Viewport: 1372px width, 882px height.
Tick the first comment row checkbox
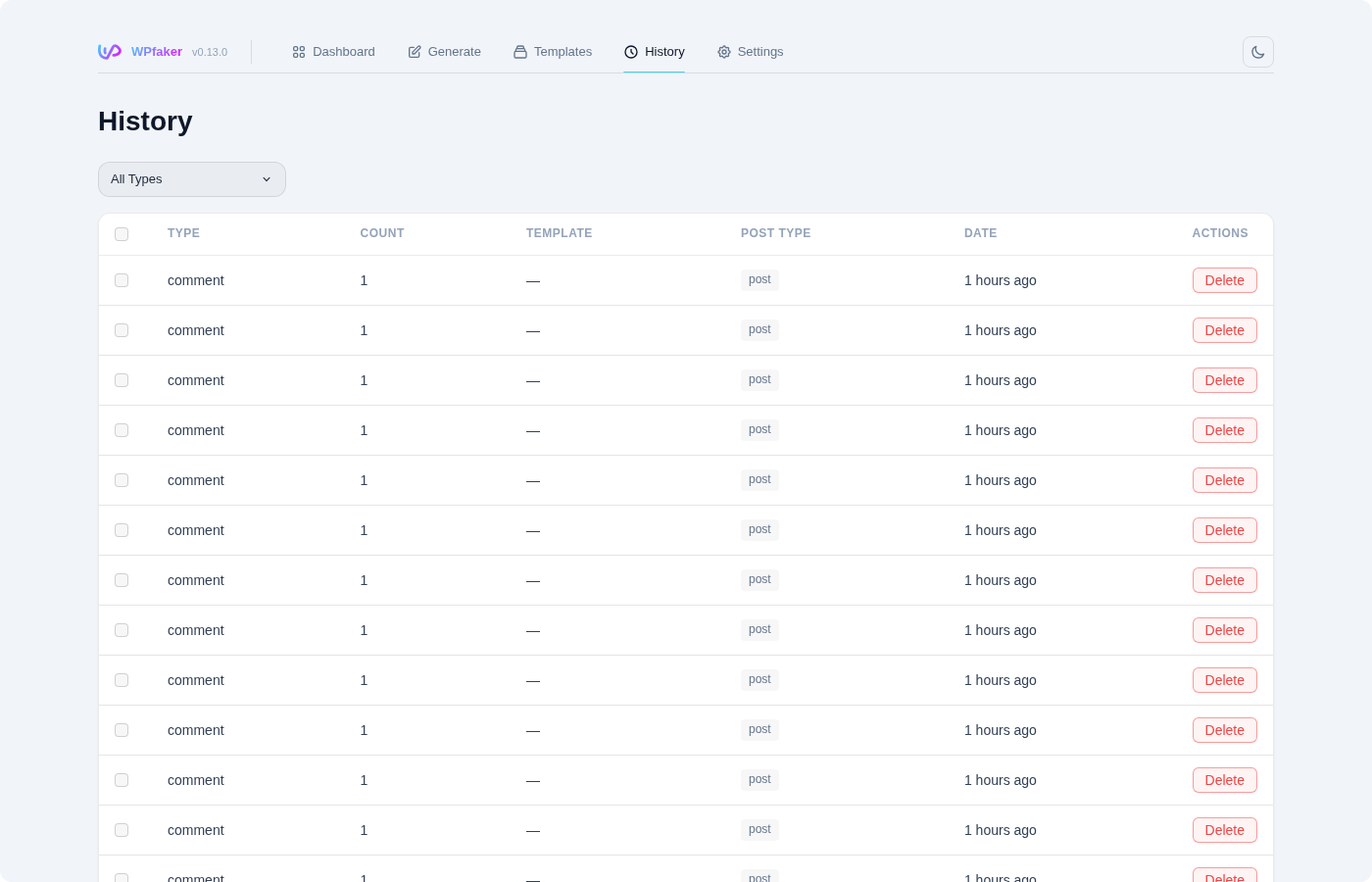pyautogui.click(x=122, y=280)
